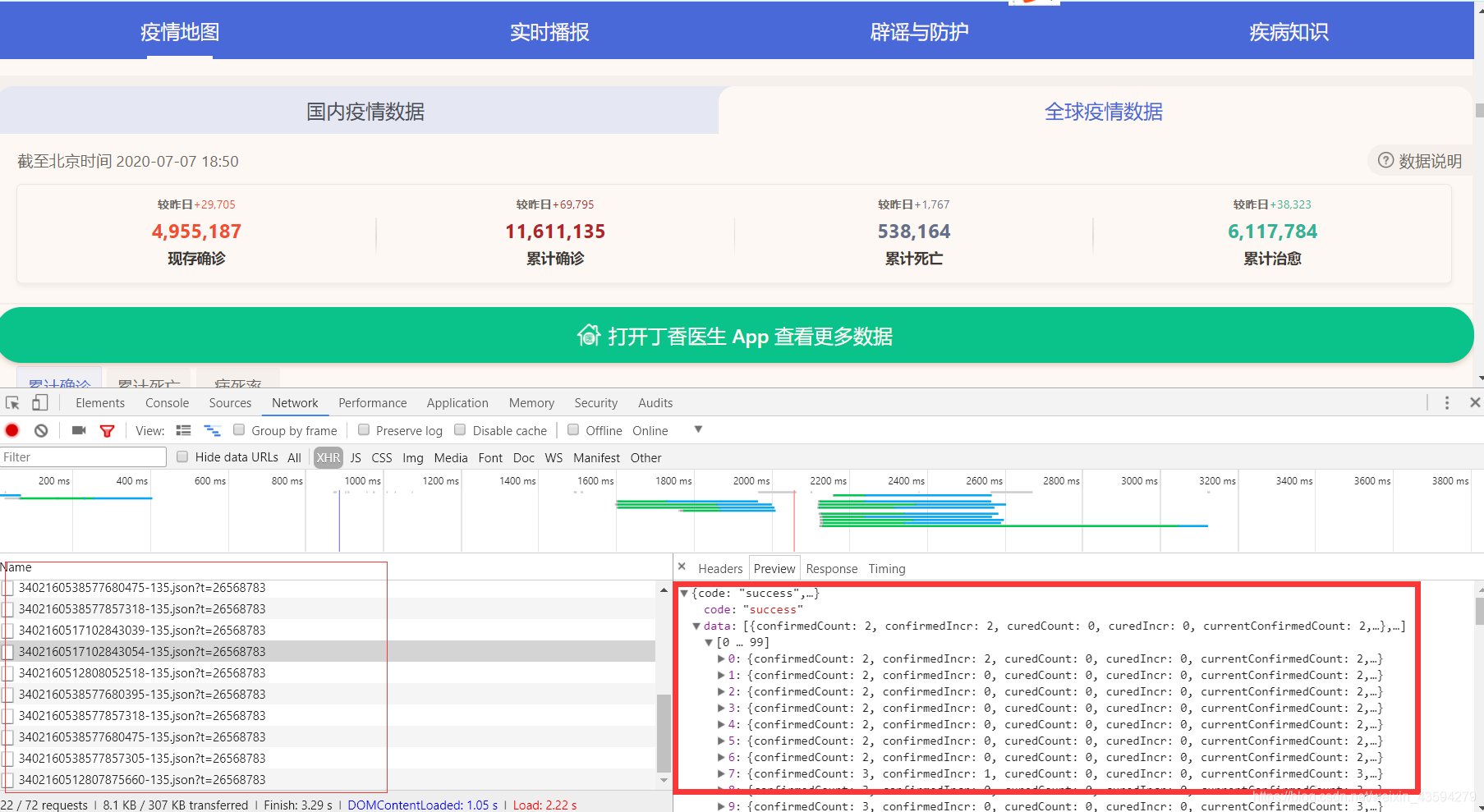The height and width of the screenshot is (812, 1484).
Task: Click the 数据说明 help icon
Action: [x=1385, y=160]
